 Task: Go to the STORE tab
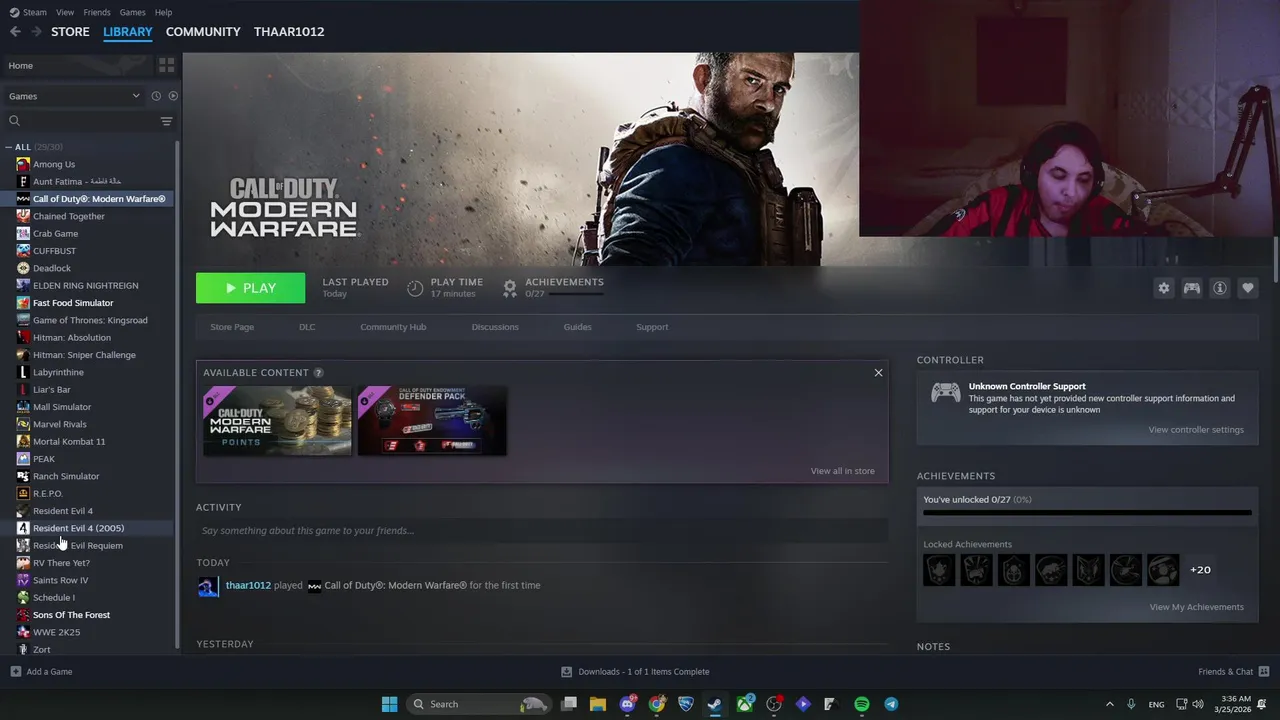tap(70, 32)
